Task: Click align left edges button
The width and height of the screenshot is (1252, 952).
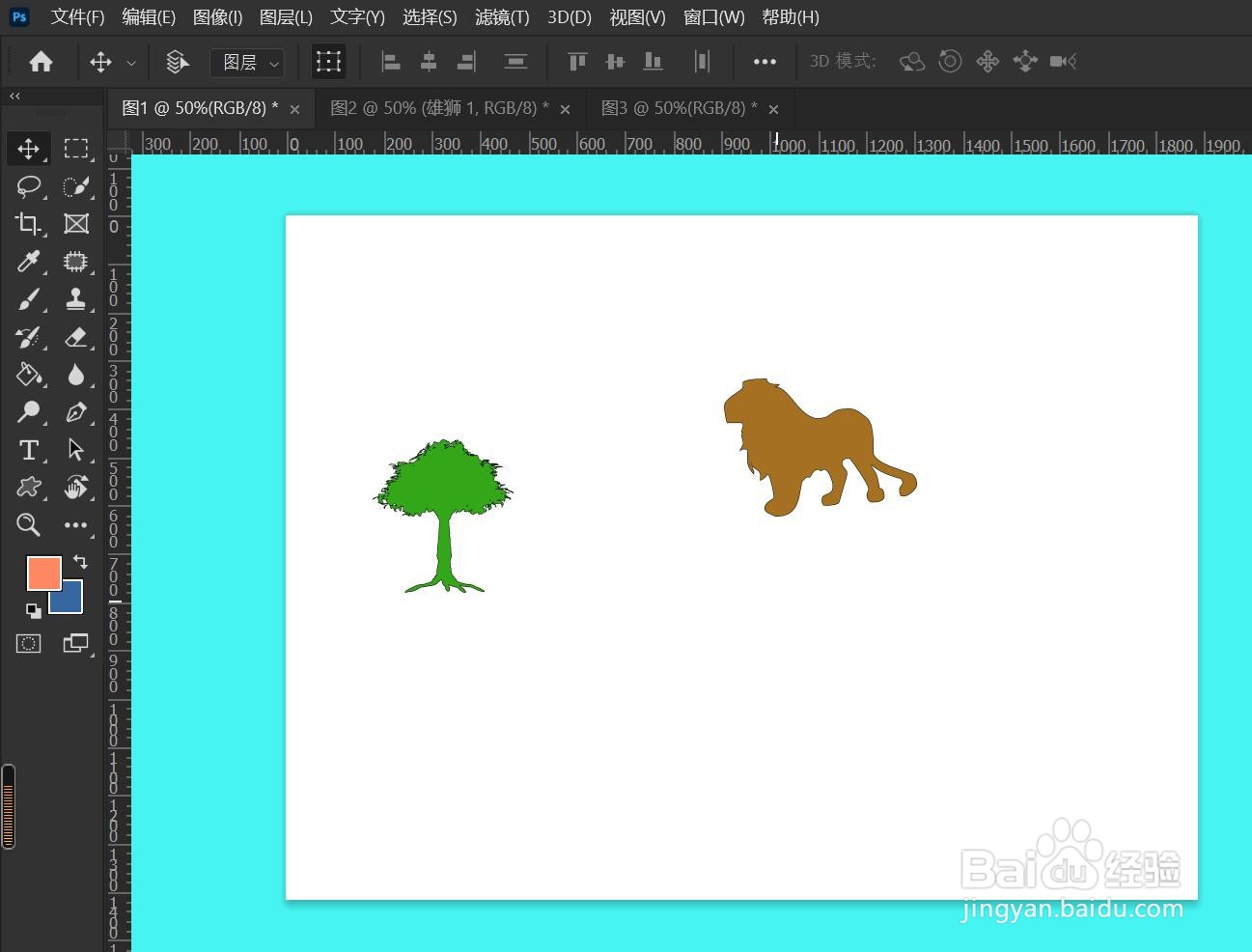Action: click(x=390, y=62)
